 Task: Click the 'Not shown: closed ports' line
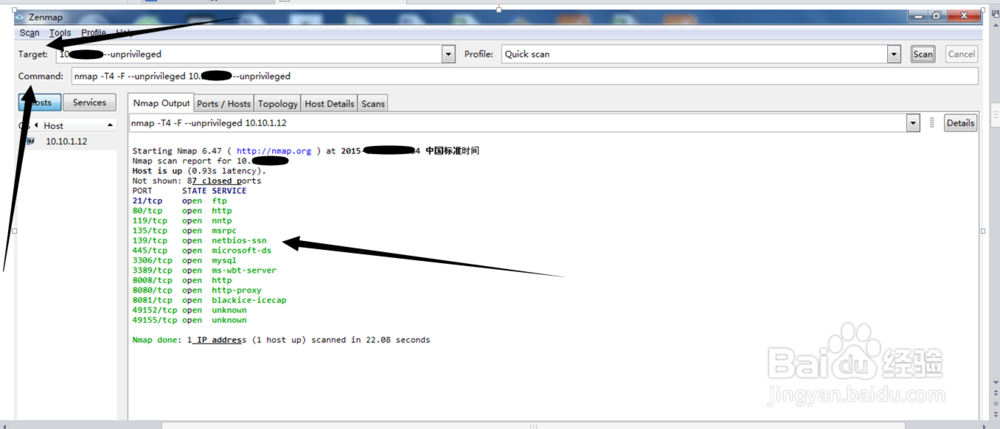point(196,181)
